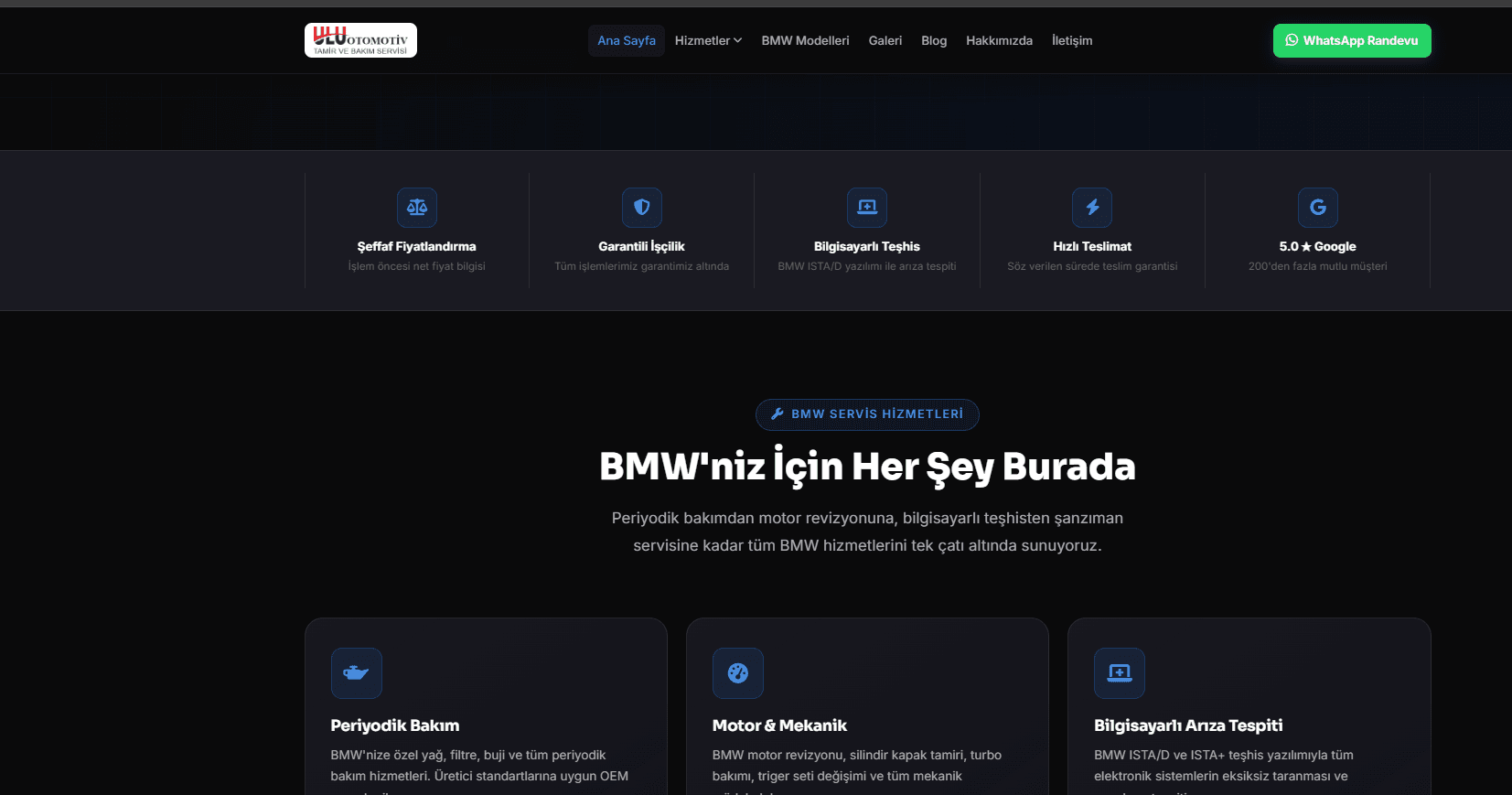Open the İletişim nav link
Screen dimensions: 1512x795
pos(1072,40)
